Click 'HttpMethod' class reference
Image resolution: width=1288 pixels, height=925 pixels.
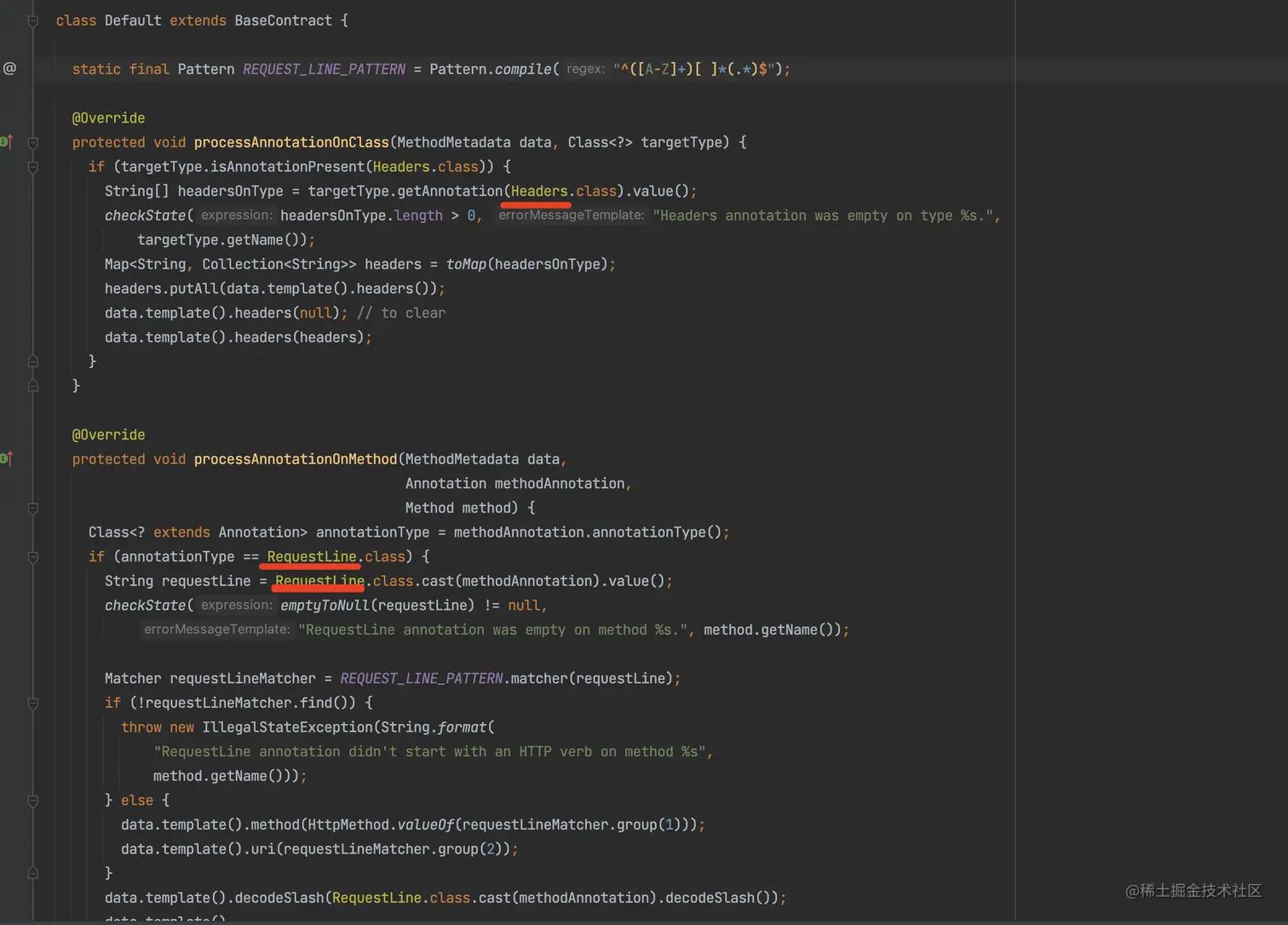[x=348, y=824]
